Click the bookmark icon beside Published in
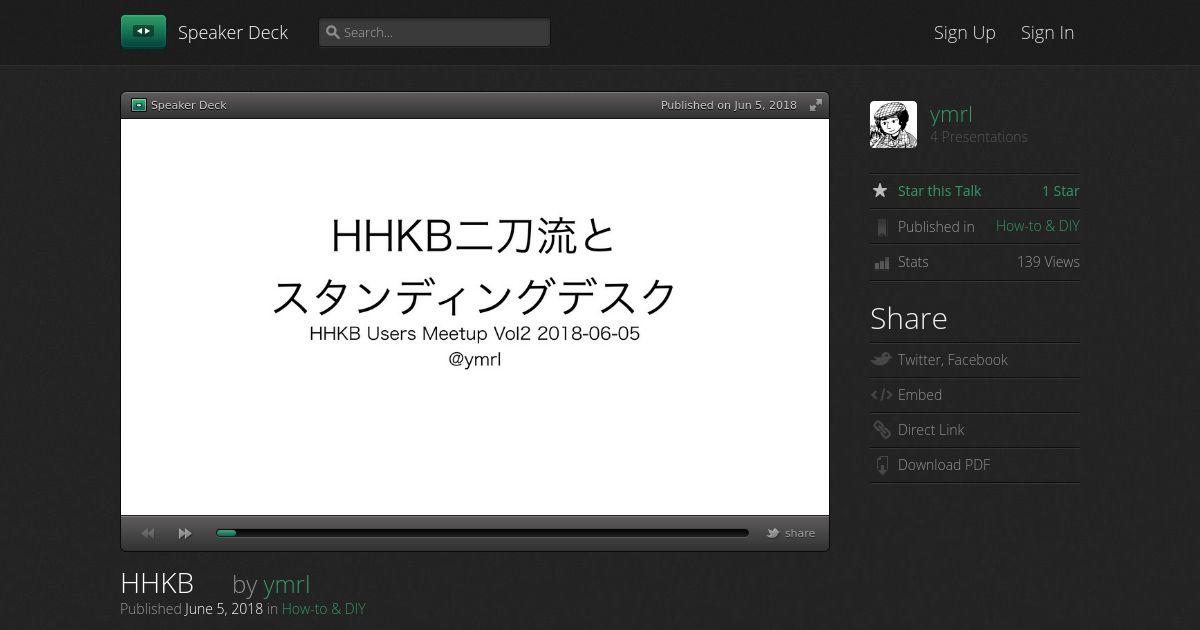The width and height of the screenshot is (1200, 630). point(881,228)
